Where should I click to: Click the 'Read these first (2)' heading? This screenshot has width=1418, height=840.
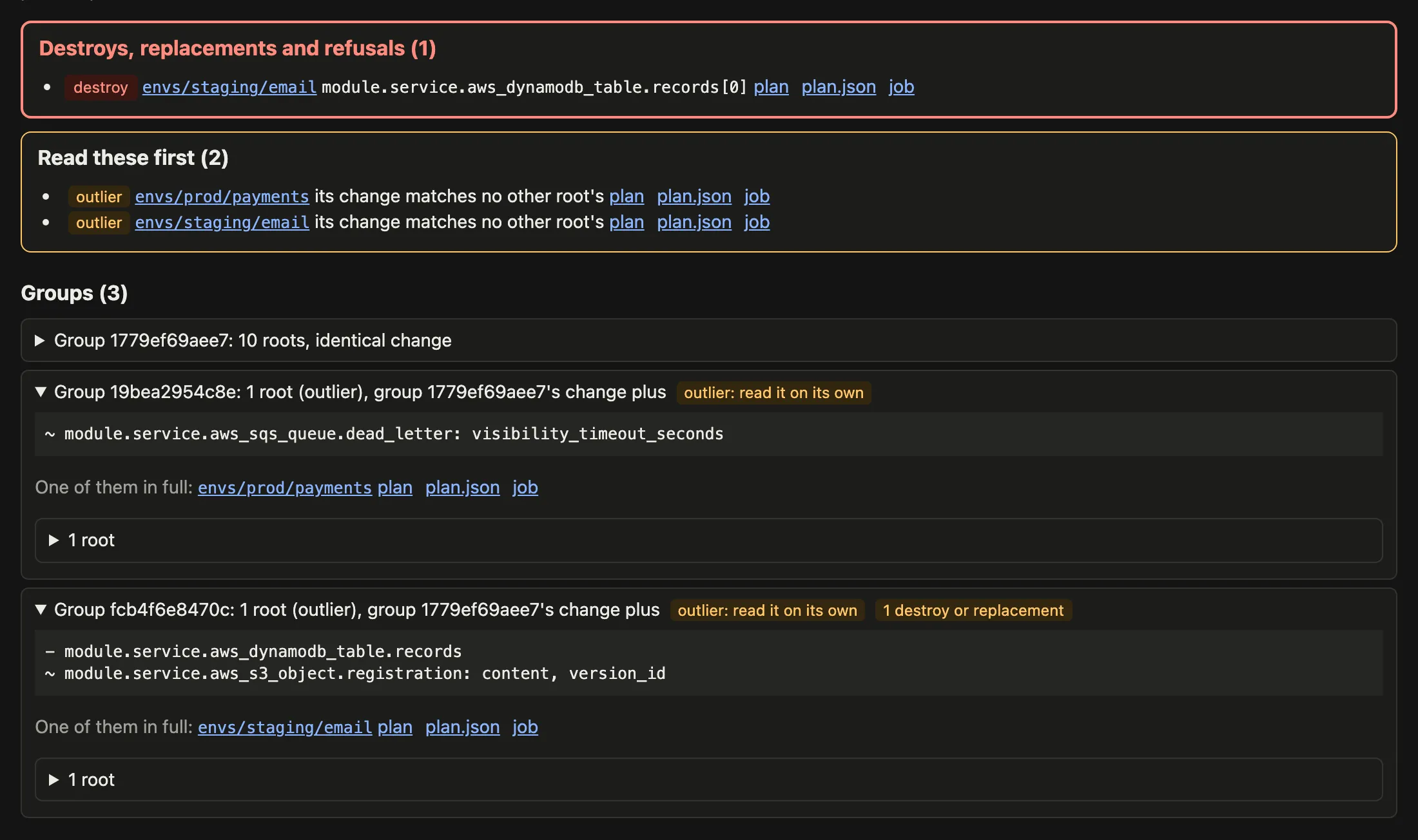[x=133, y=158]
